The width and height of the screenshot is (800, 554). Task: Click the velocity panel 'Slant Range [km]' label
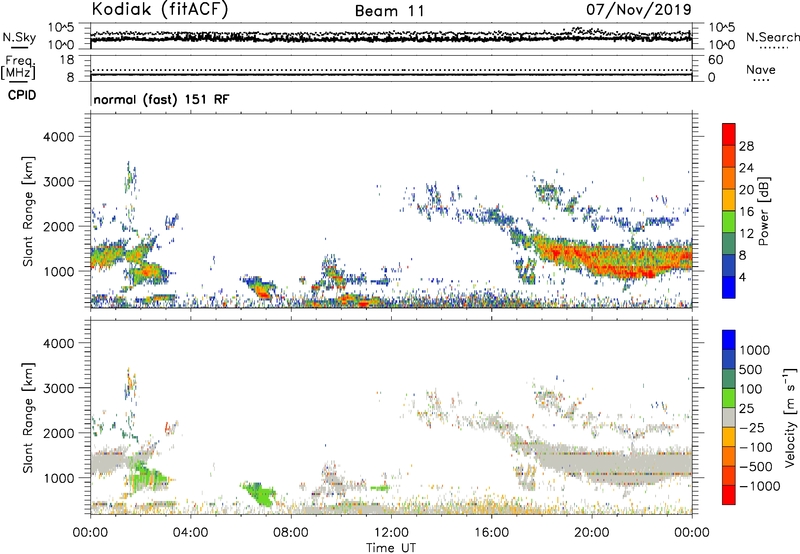[28, 418]
